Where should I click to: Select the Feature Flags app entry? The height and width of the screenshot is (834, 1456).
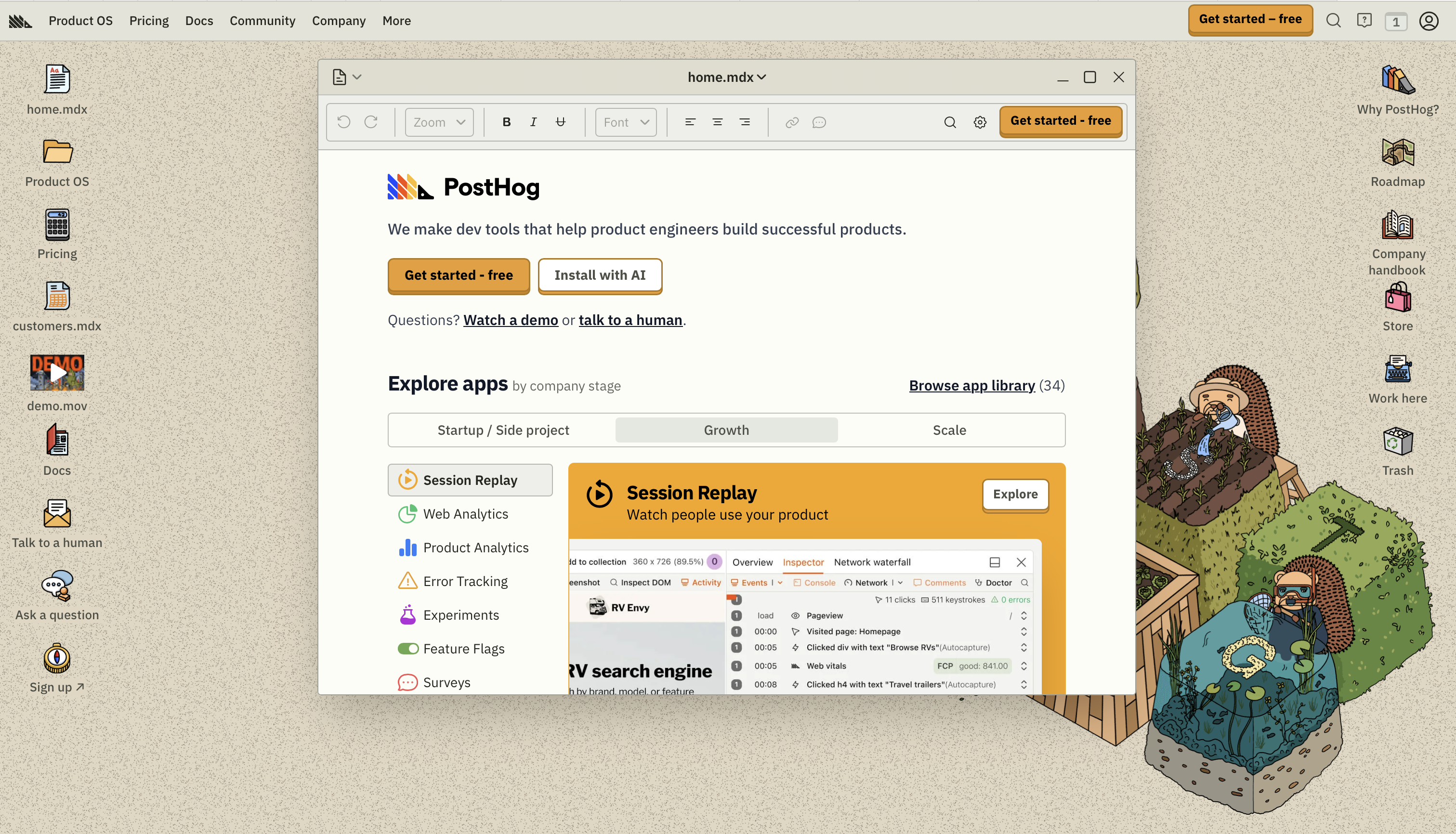(x=463, y=649)
